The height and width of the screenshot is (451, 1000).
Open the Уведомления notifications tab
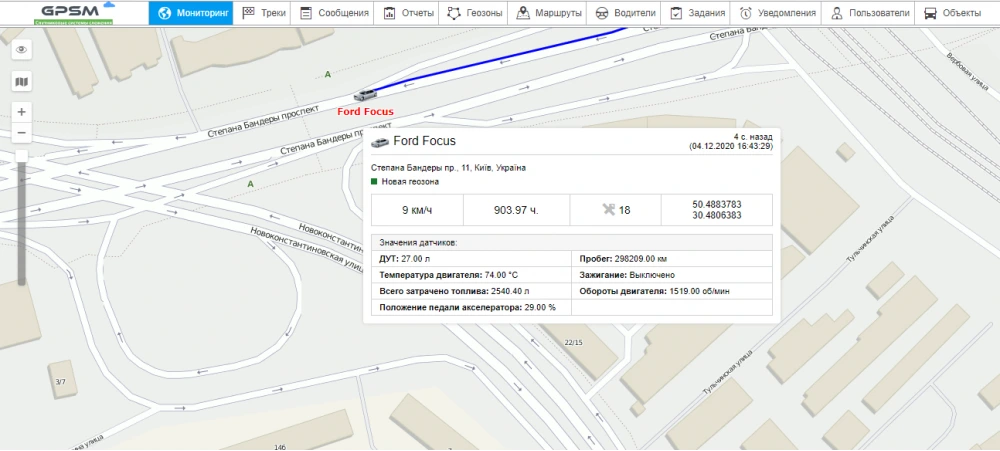point(776,14)
